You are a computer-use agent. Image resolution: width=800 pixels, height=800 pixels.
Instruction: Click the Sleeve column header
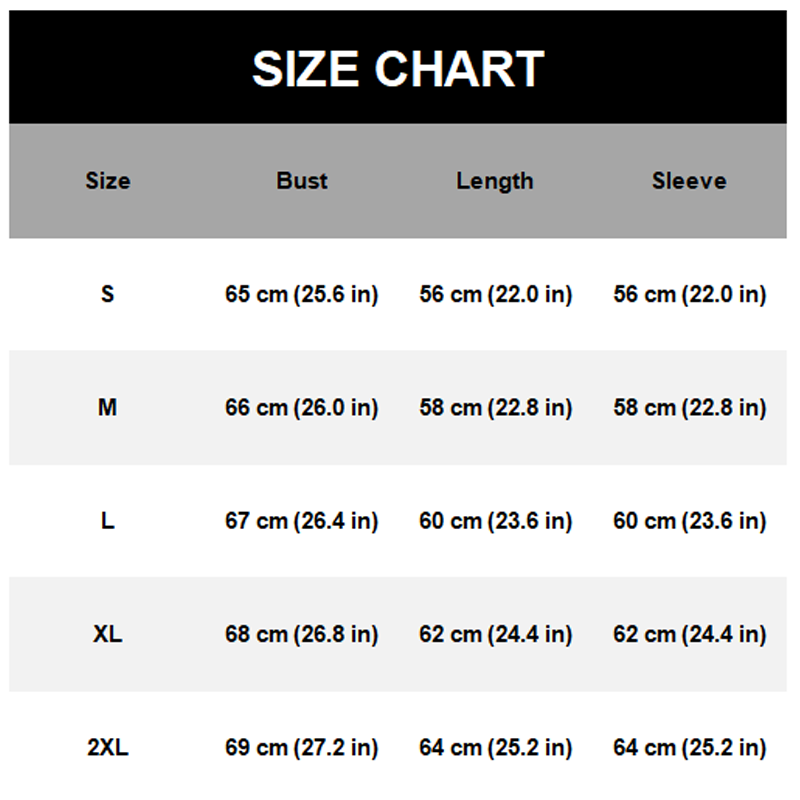tap(689, 181)
